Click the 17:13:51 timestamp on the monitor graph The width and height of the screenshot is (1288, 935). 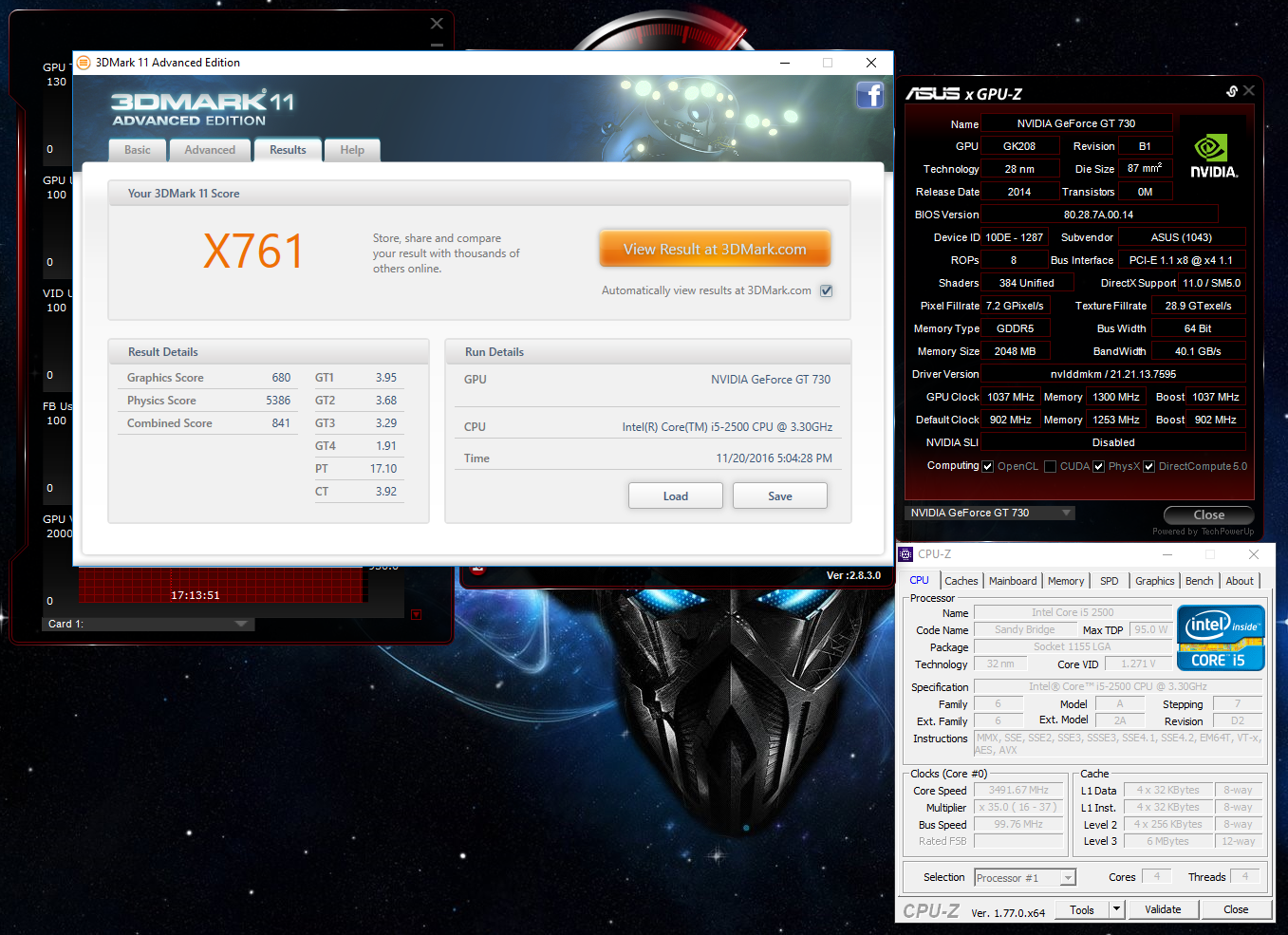tap(196, 596)
